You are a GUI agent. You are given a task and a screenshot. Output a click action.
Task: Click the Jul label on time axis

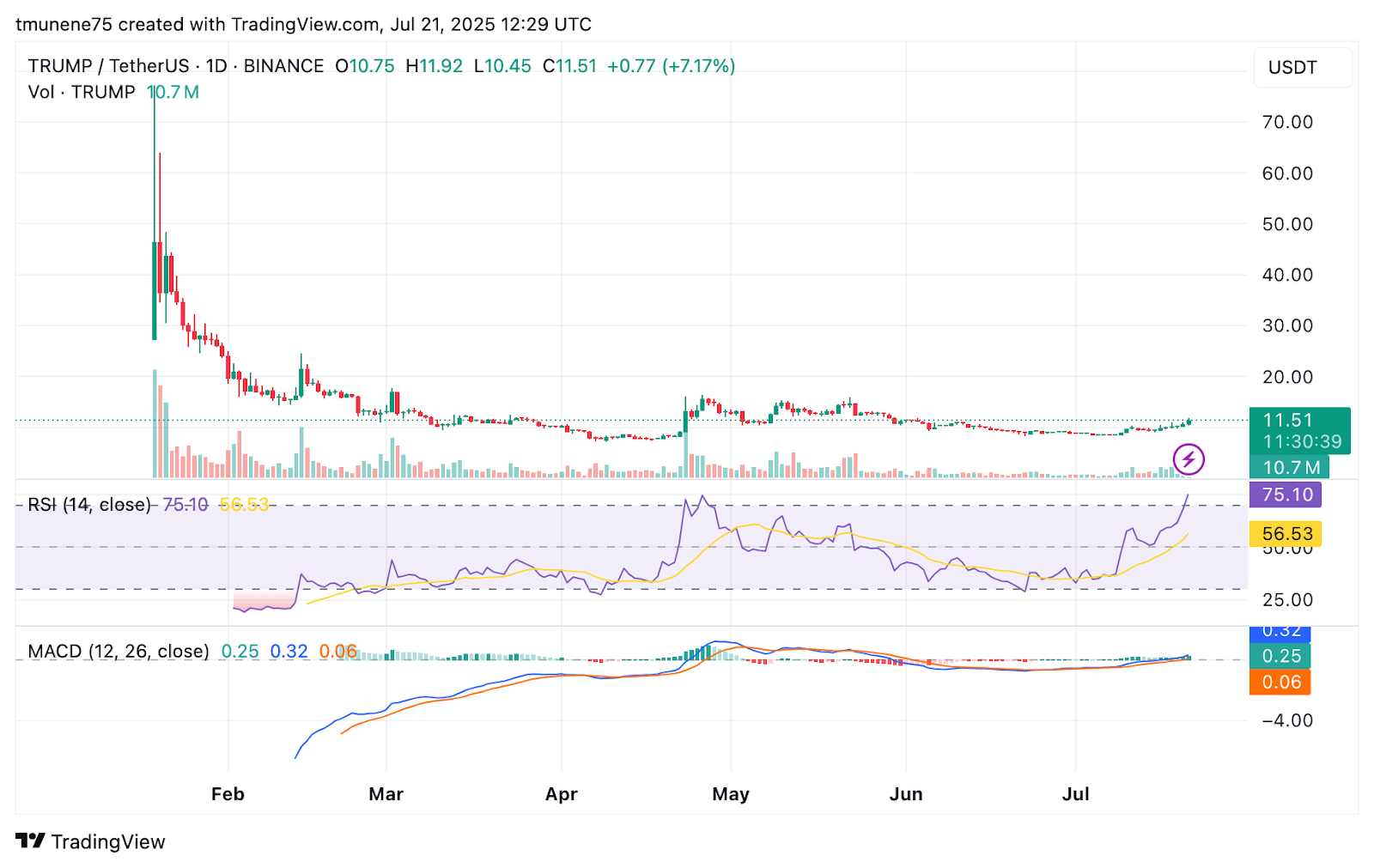click(1075, 794)
